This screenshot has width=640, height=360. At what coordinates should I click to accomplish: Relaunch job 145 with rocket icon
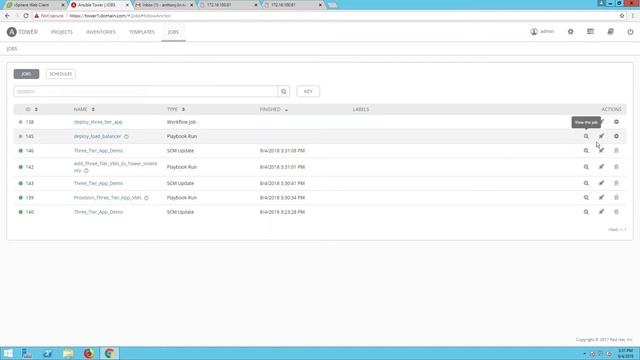pyautogui.click(x=601, y=136)
